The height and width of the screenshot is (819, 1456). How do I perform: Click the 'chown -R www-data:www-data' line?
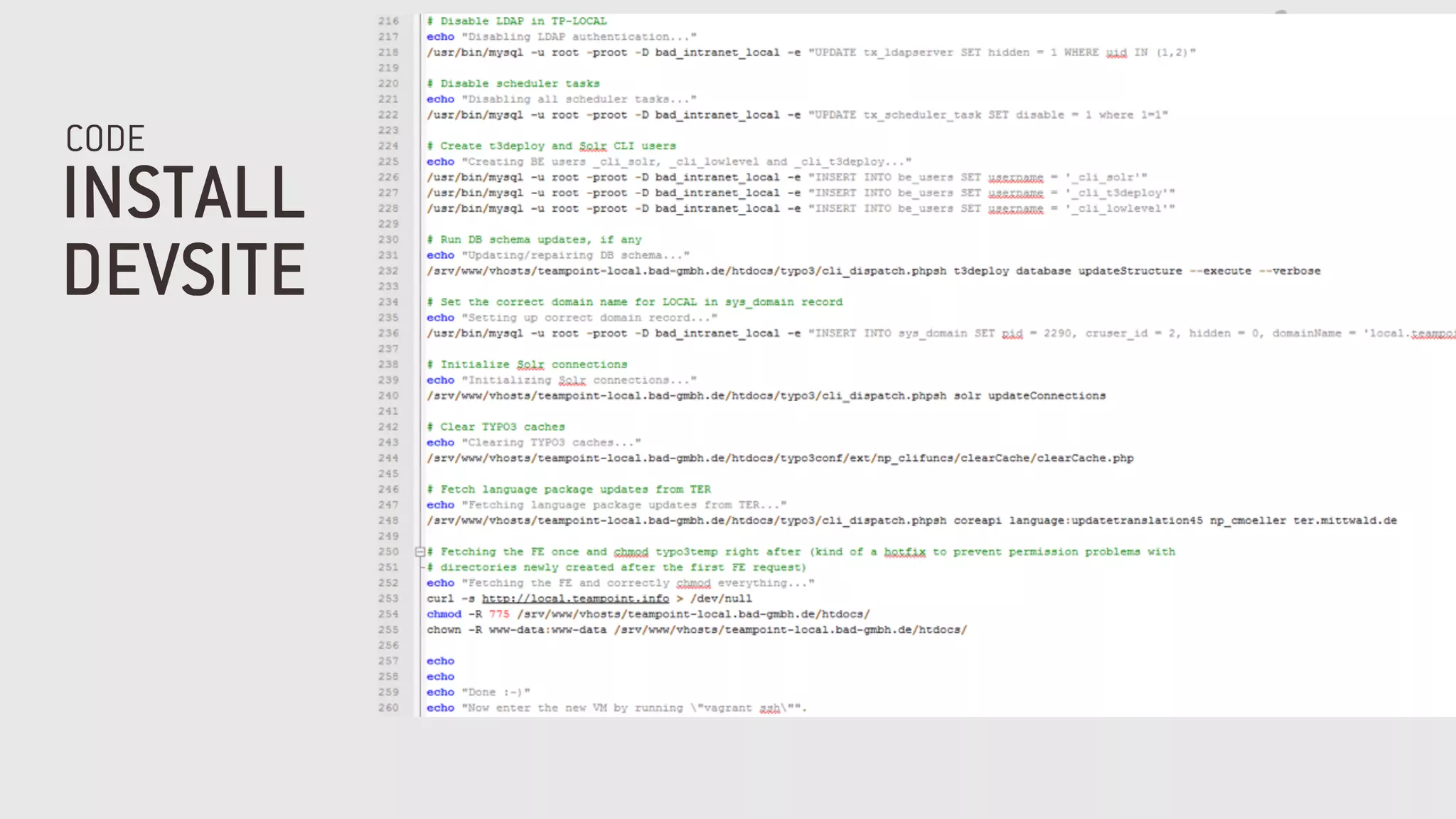(697, 631)
